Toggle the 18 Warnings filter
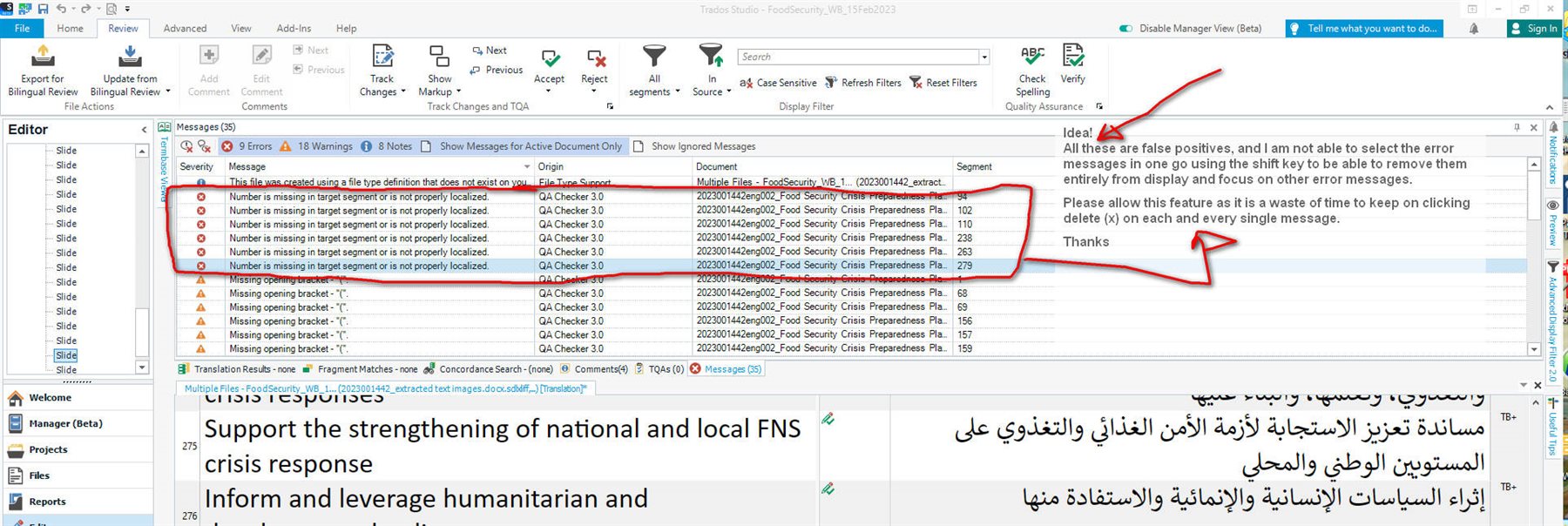The image size is (1568, 526). [x=316, y=146]
